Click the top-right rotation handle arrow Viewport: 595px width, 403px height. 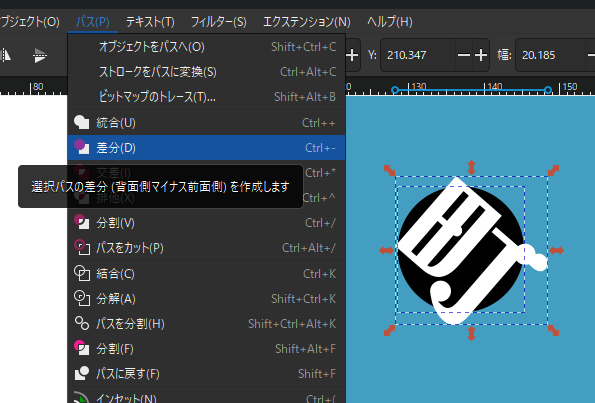coord(554,170)
